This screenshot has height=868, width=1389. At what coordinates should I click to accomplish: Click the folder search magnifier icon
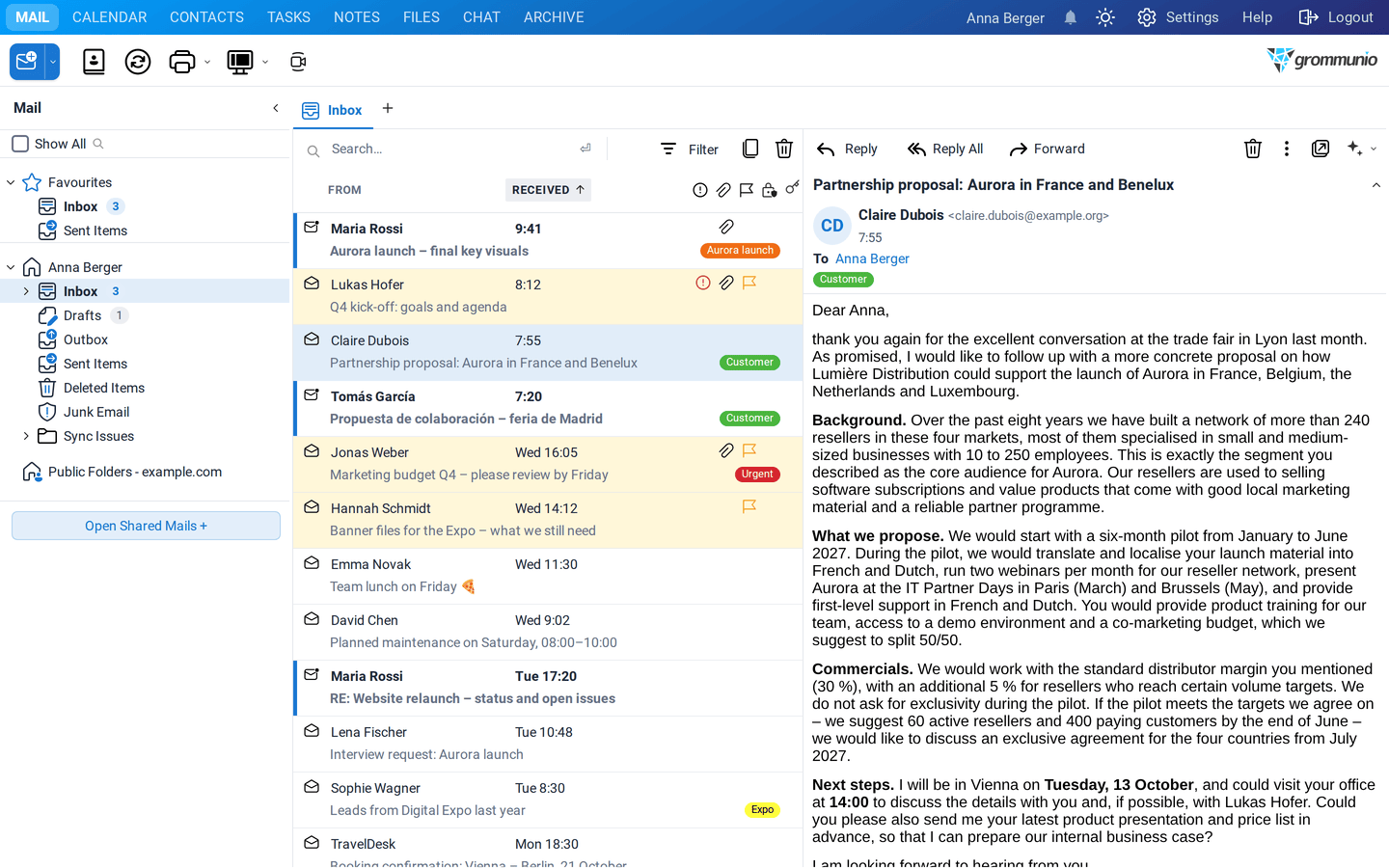tap(98, 144)
